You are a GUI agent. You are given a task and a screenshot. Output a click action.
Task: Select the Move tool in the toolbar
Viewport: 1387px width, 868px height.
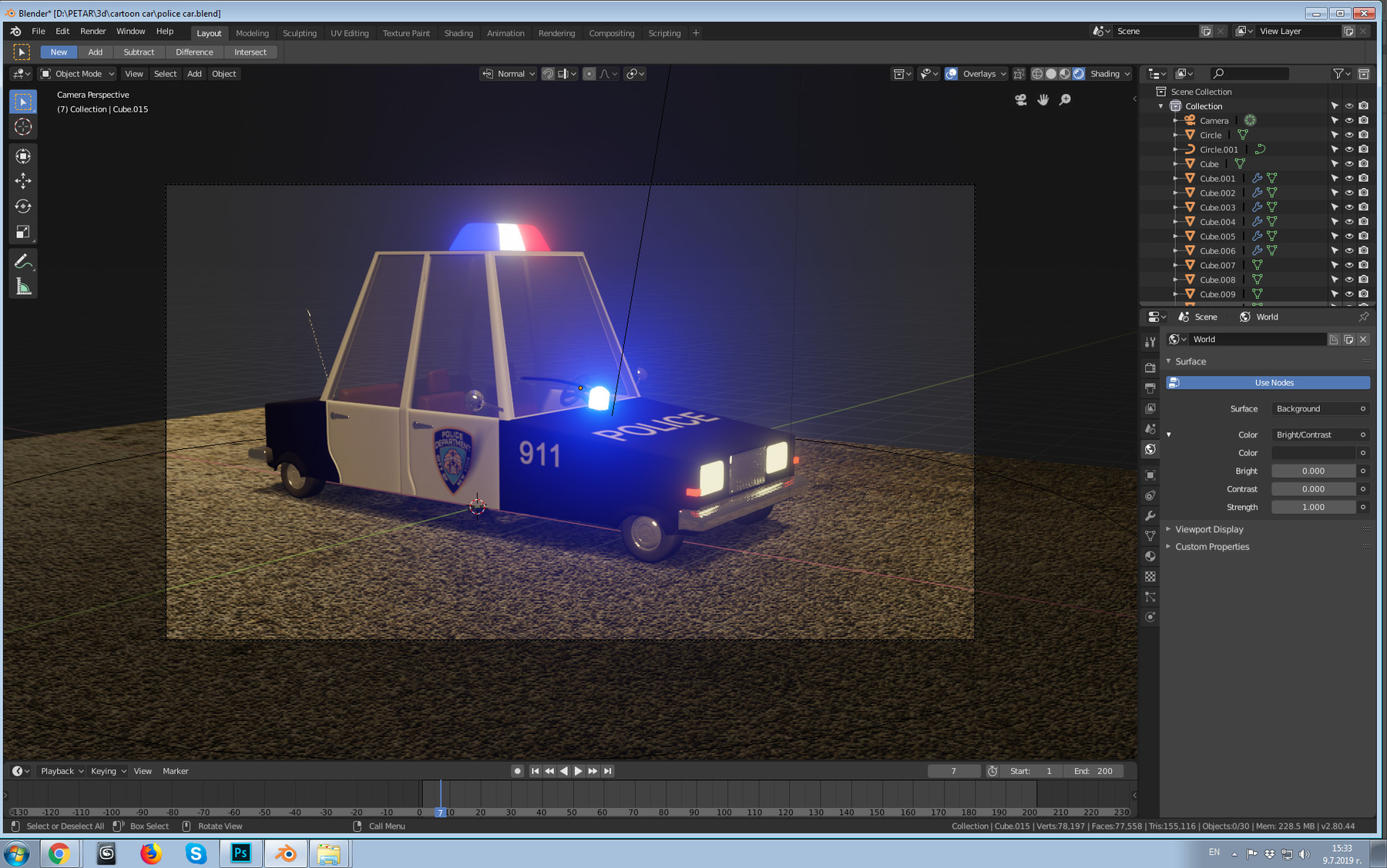[x=23, y=180]
